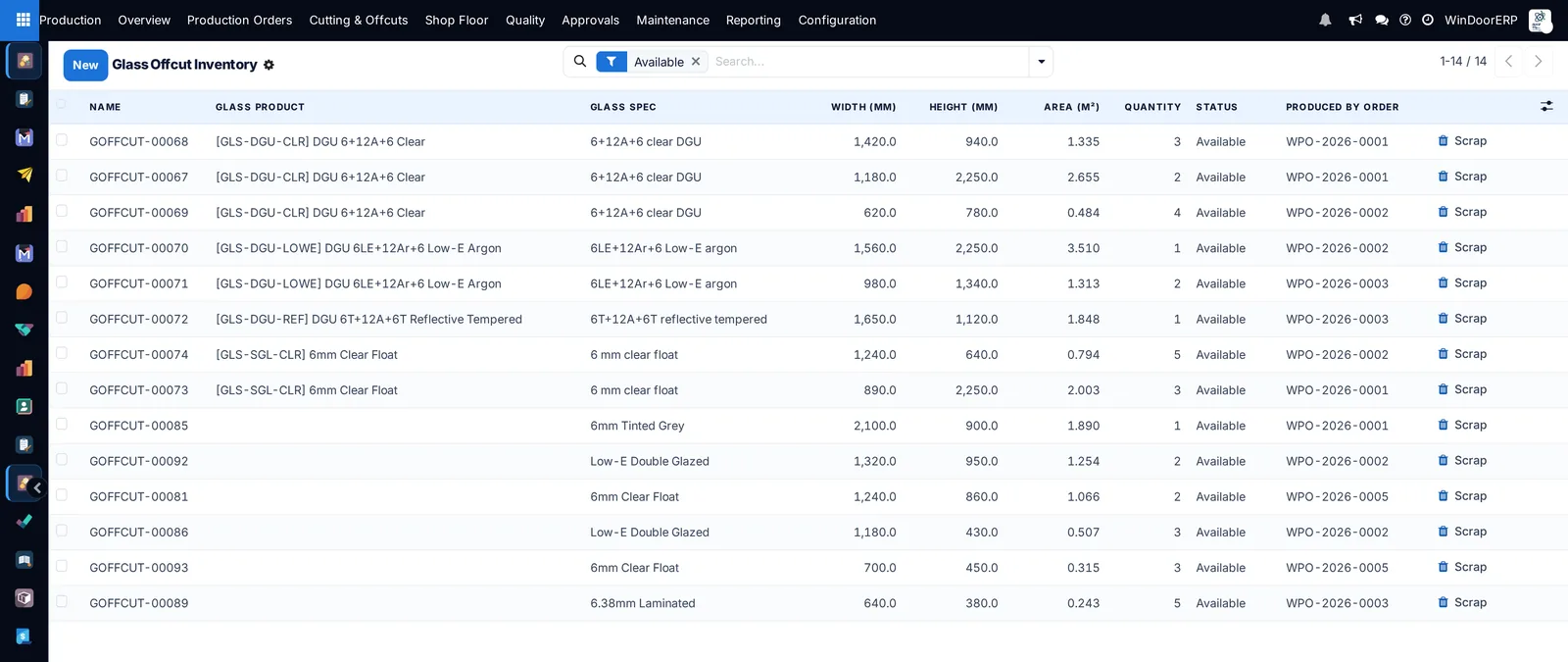
Task: Scrap offcut GOFFCUT-00093
Action: 1462,567
